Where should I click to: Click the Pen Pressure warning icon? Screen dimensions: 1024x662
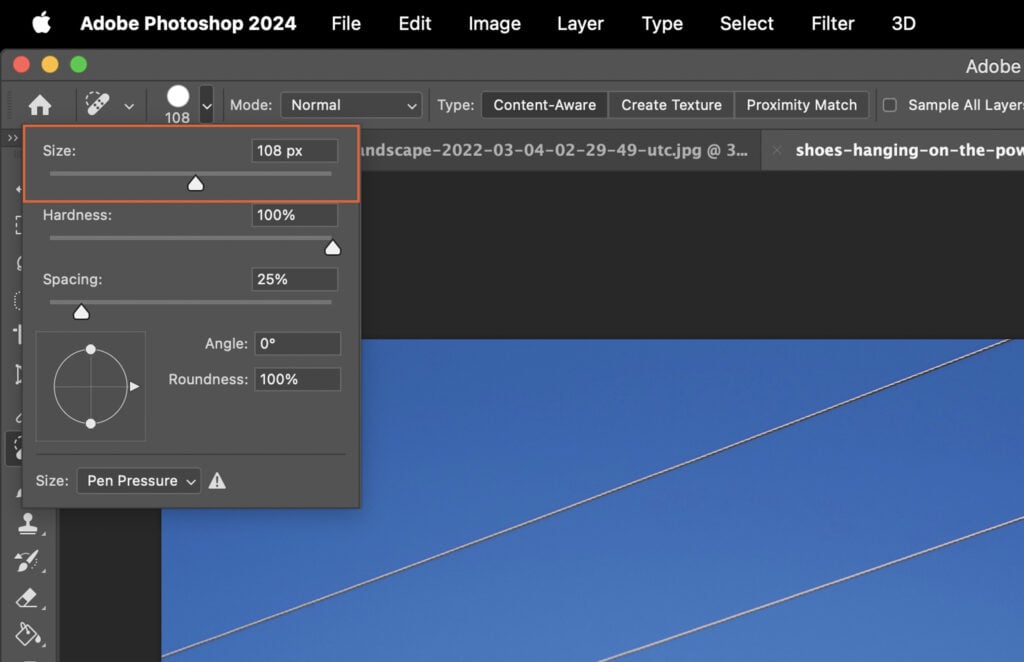point(218,481)
